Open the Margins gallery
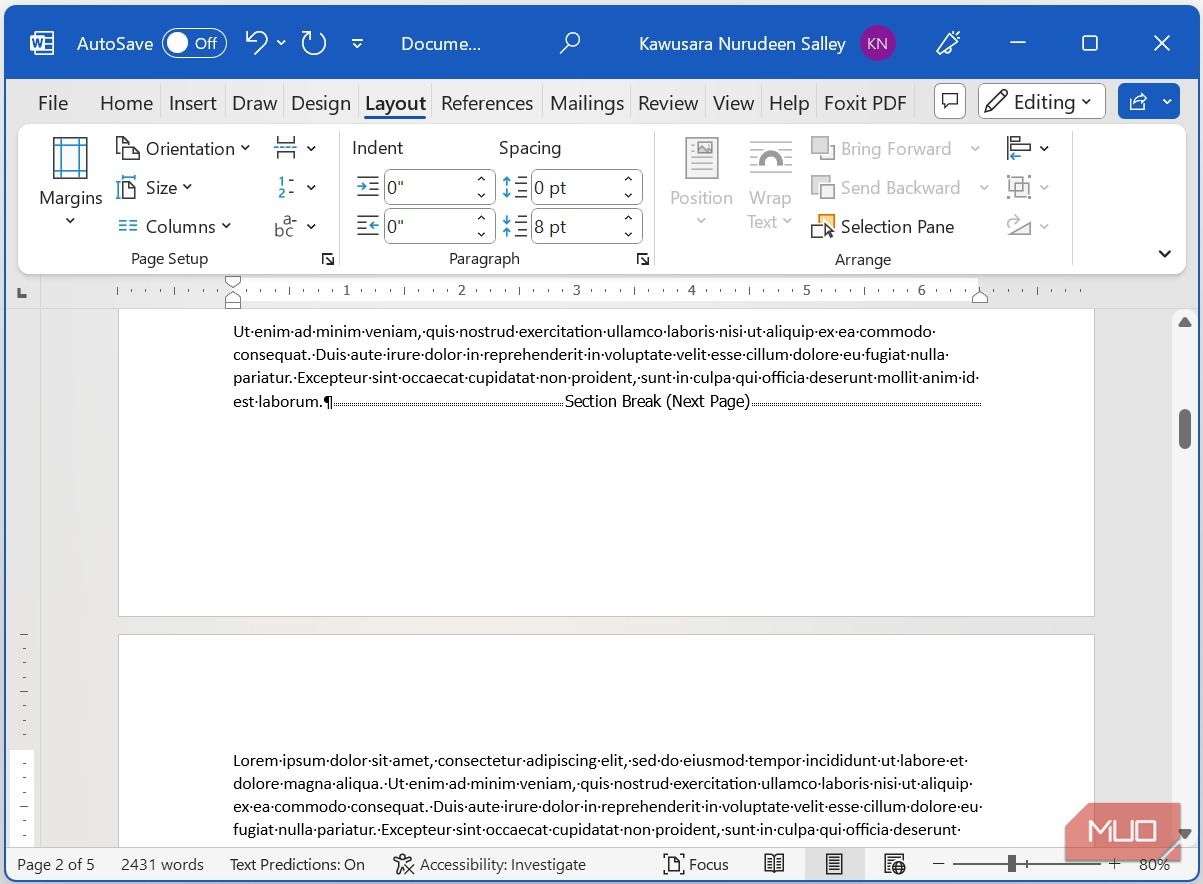 tap(70, 182)
